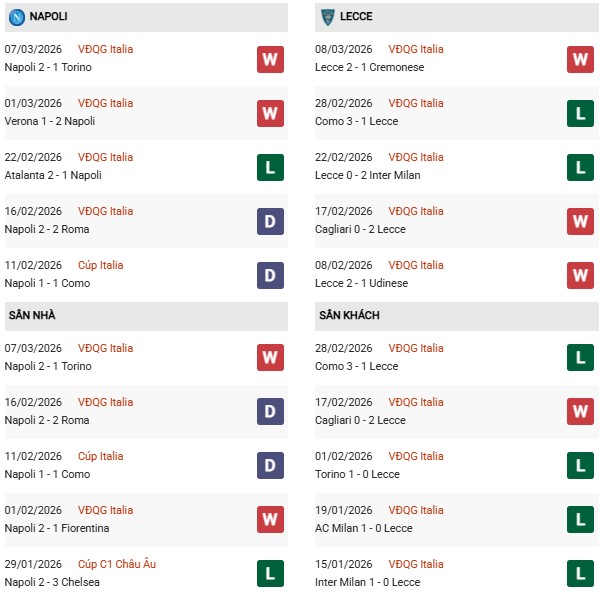Click W badge for Napoli 2-1 Torino in the top Napoli list
The width and height of the screenshot is (600, 596).
pyautogui.click(x=270, y=59)
